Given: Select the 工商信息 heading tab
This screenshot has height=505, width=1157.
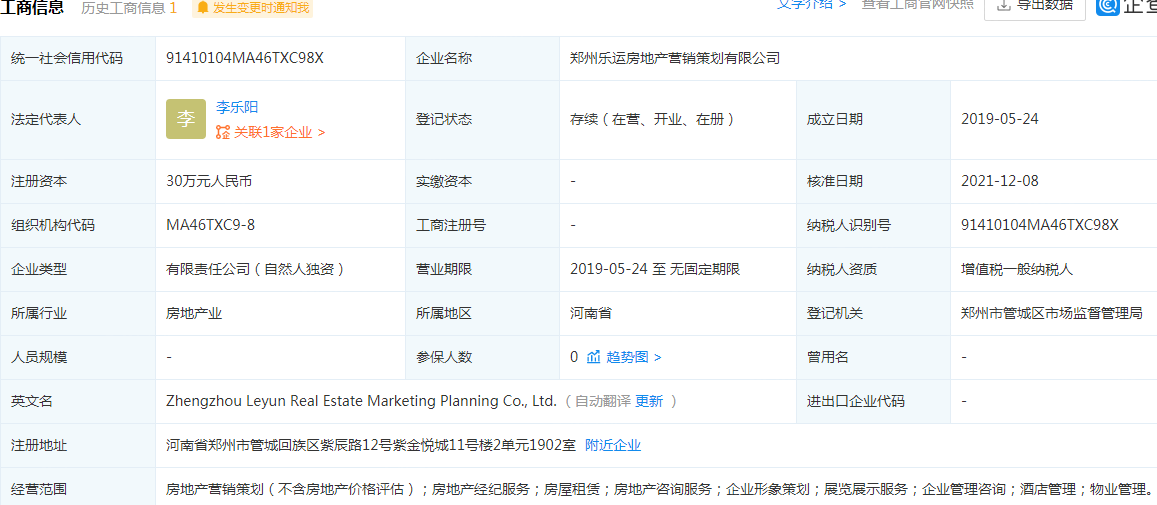Looking at the screenshot, I should point(32,8).
